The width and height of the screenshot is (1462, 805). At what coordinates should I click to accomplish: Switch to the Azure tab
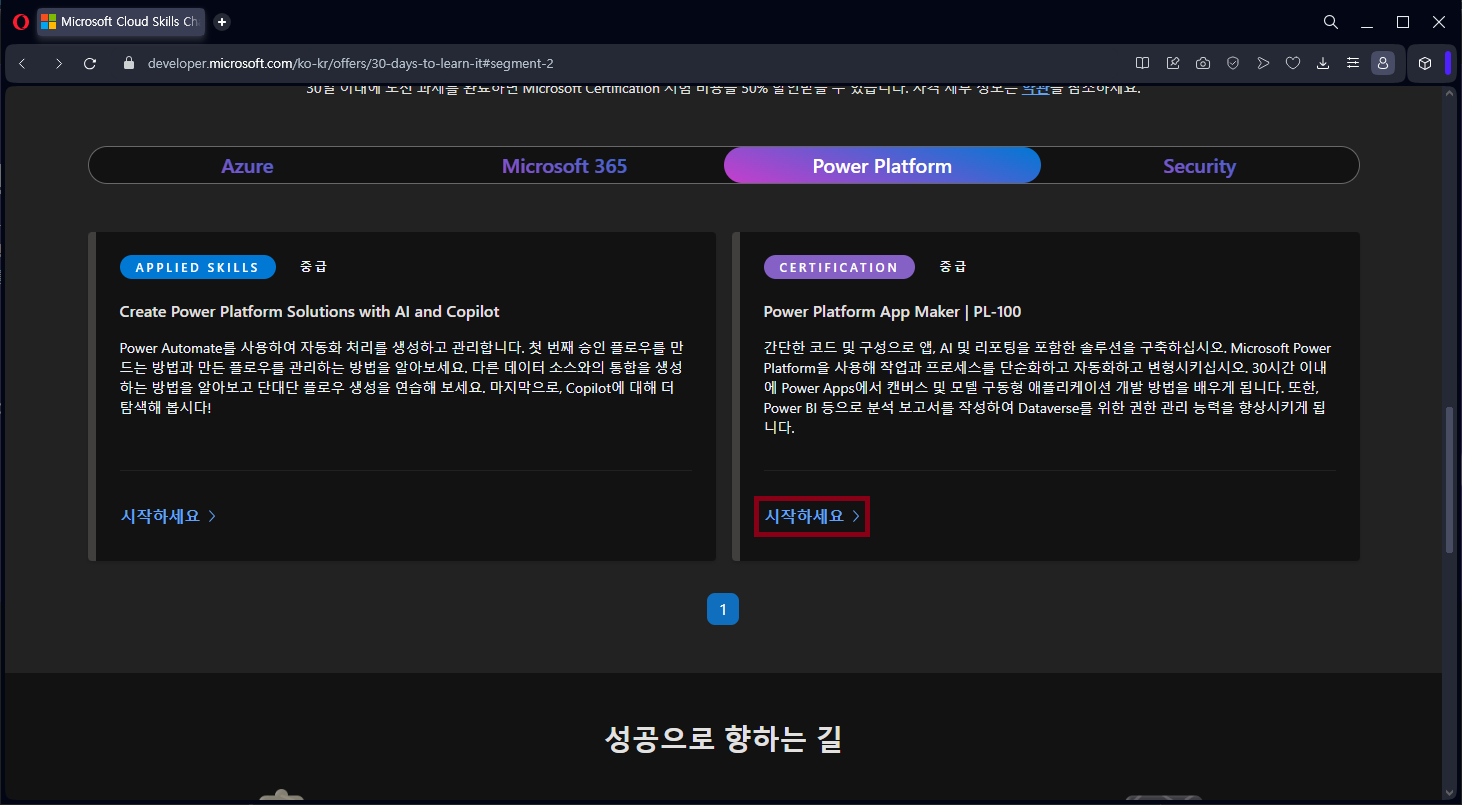point(247,165)
